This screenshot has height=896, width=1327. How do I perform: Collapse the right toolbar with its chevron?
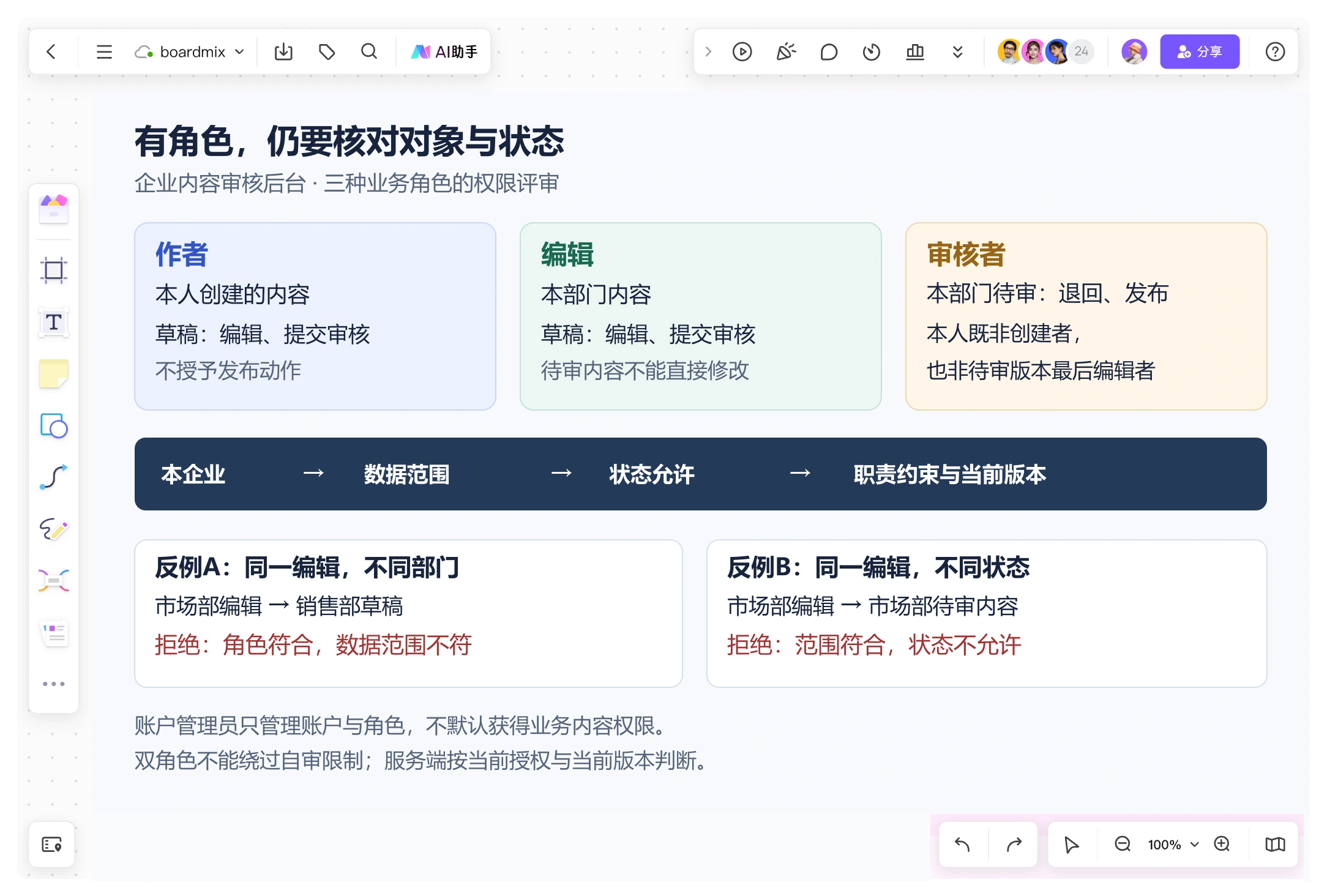point(708,52)
